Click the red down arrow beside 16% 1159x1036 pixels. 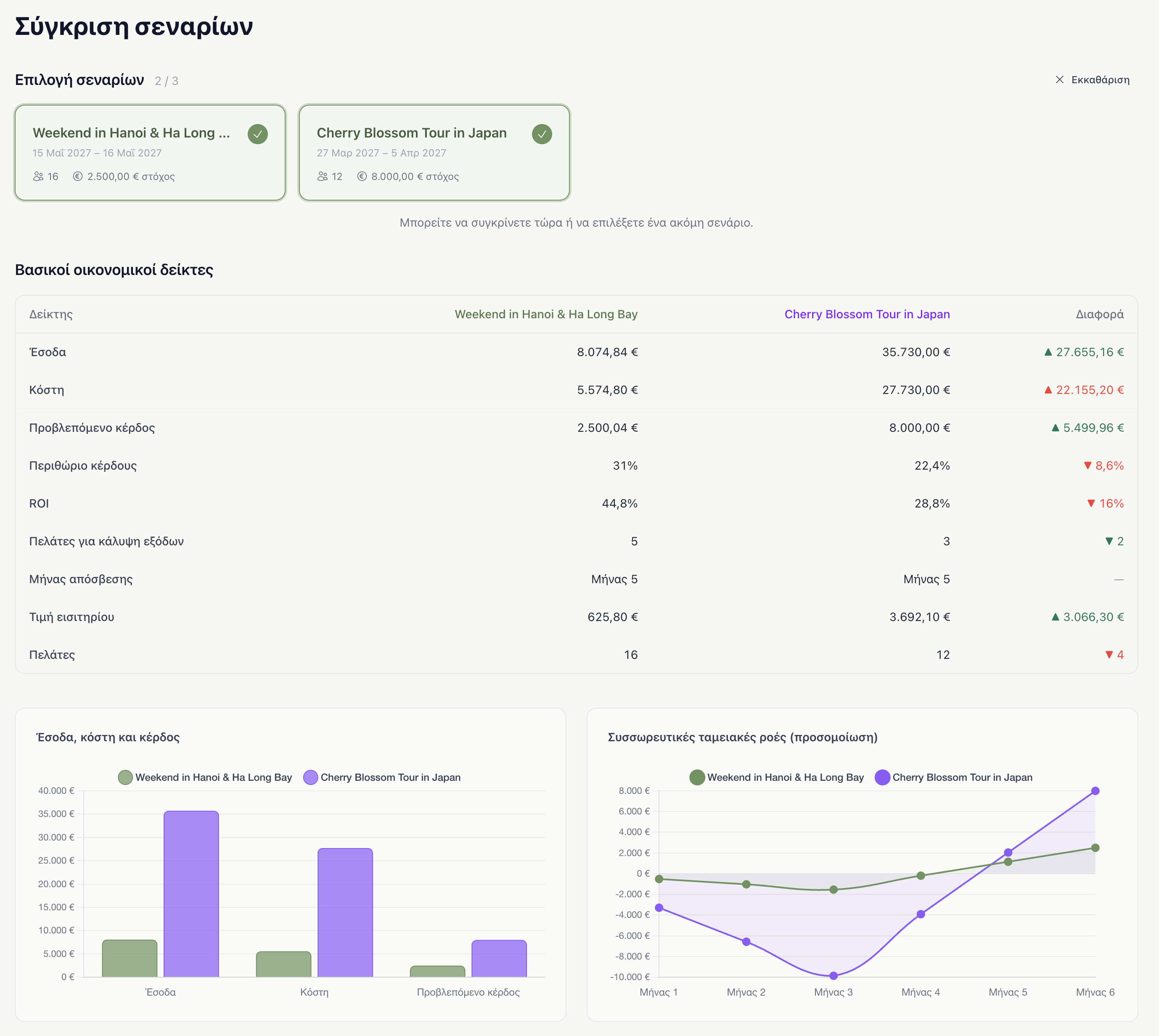pyautogui.click(x=1091, y=503)
